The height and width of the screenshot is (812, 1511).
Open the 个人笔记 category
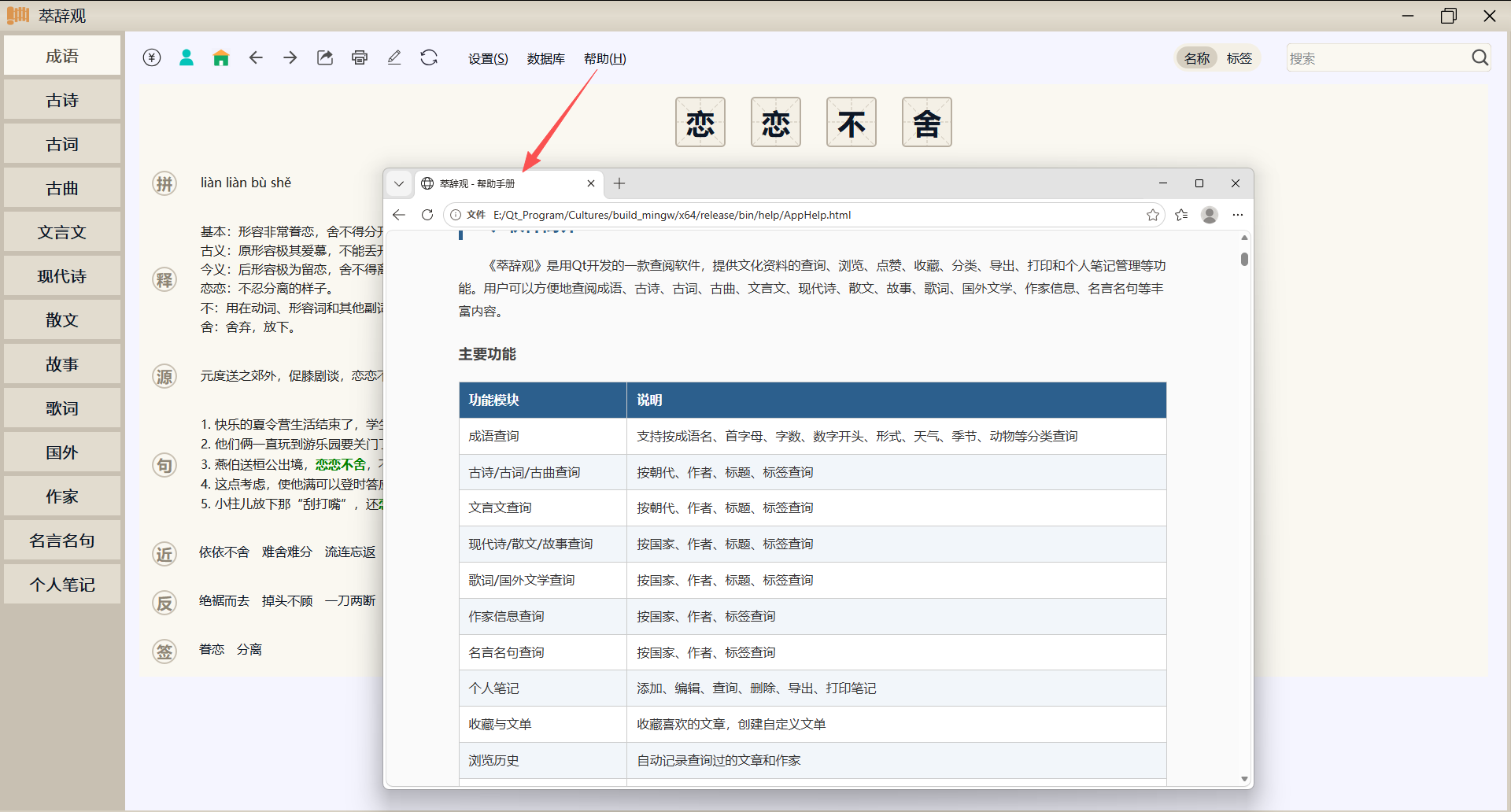point(62,585)
